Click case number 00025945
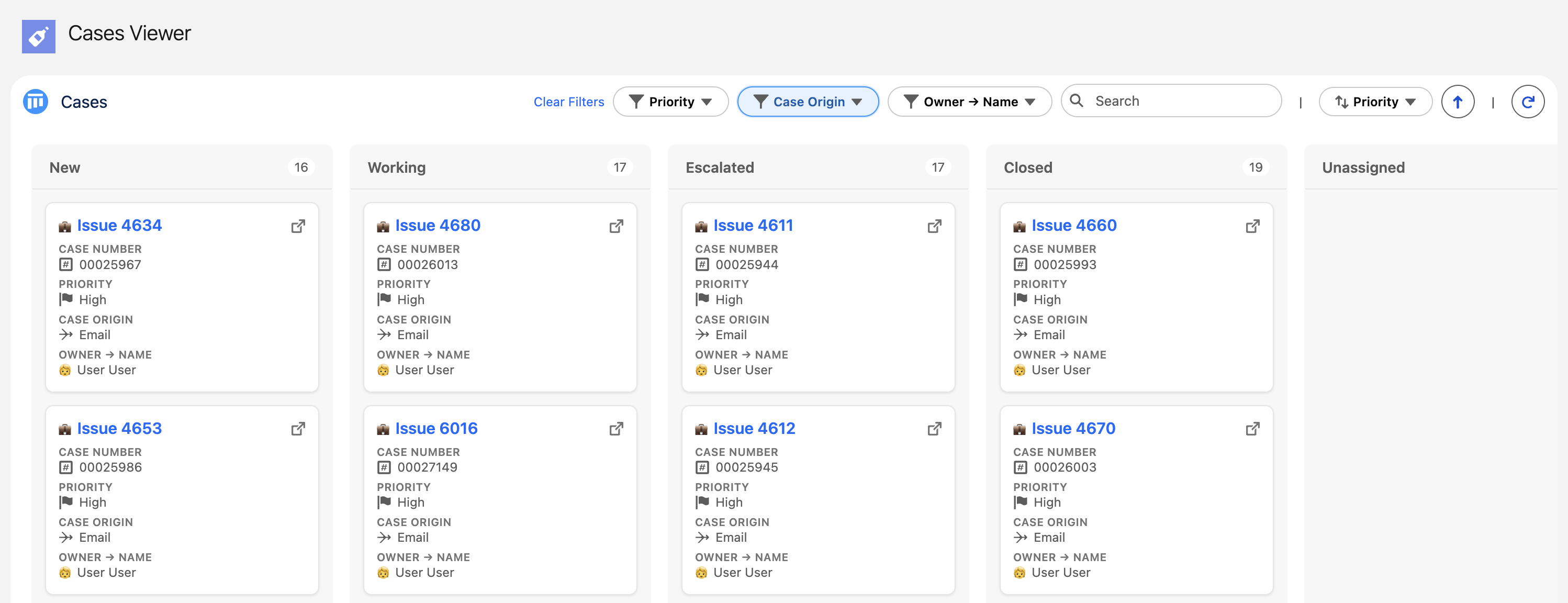 pos(746,467)
